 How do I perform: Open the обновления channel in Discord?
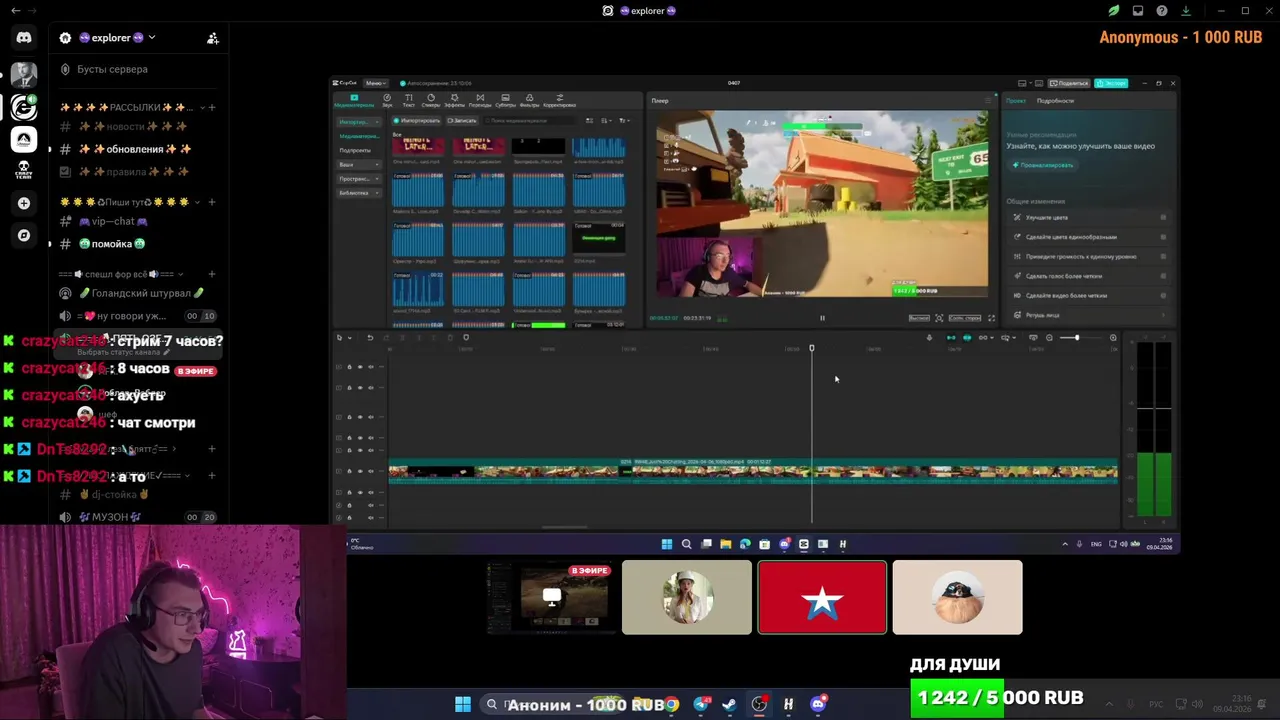tap(135, 149)
